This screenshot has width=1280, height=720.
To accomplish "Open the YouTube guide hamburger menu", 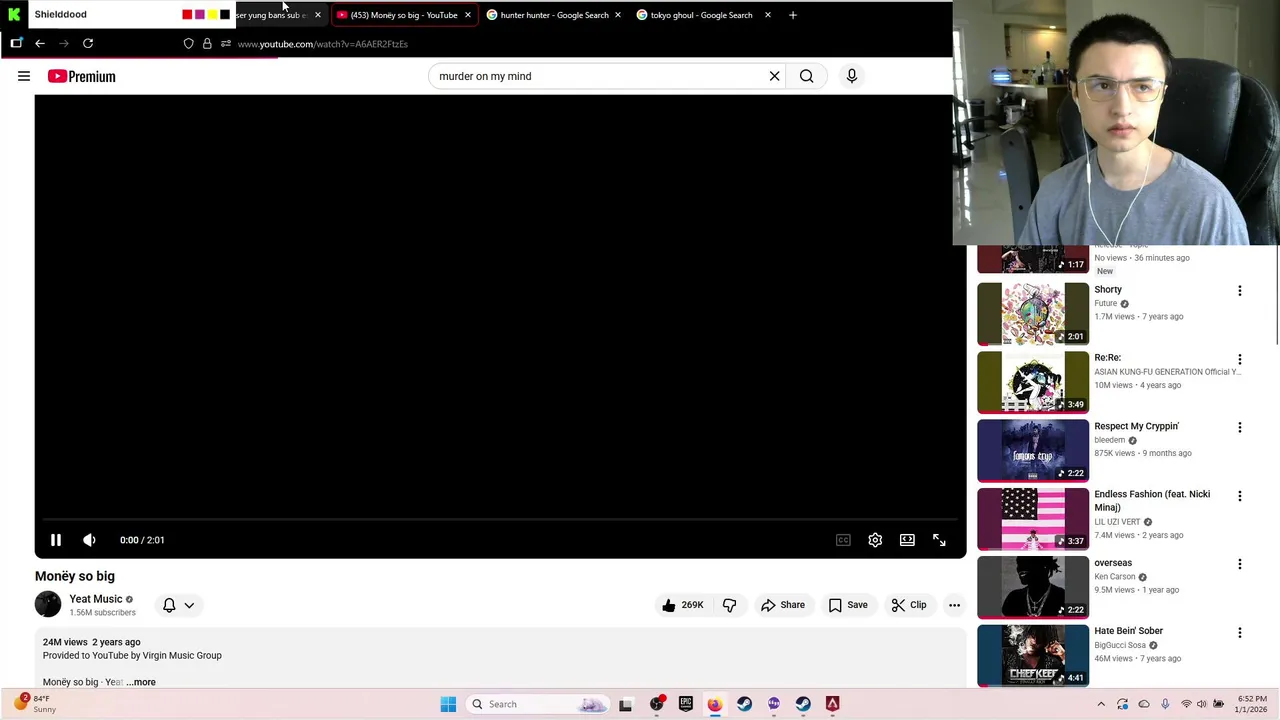I will point(24,76).
